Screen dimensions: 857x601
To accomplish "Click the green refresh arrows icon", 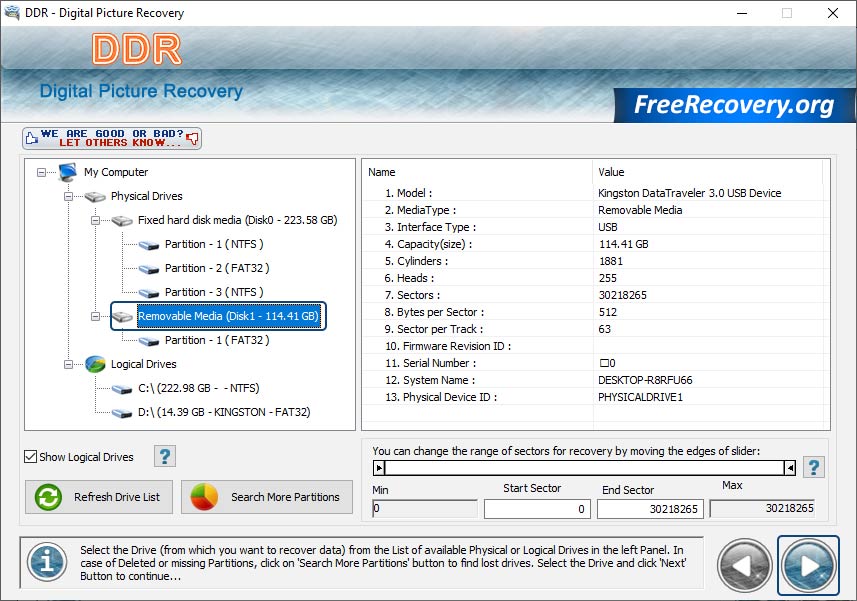I will 48,497.
